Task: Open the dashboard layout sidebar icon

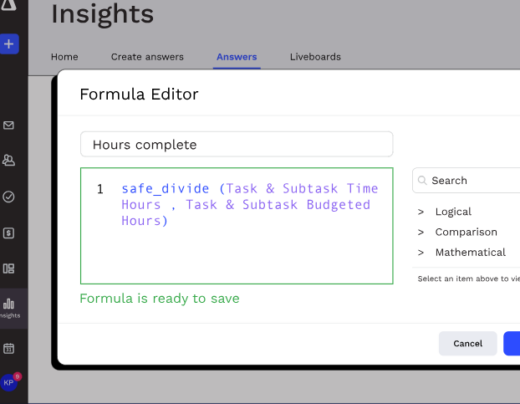Action: (x=9, y=268)
